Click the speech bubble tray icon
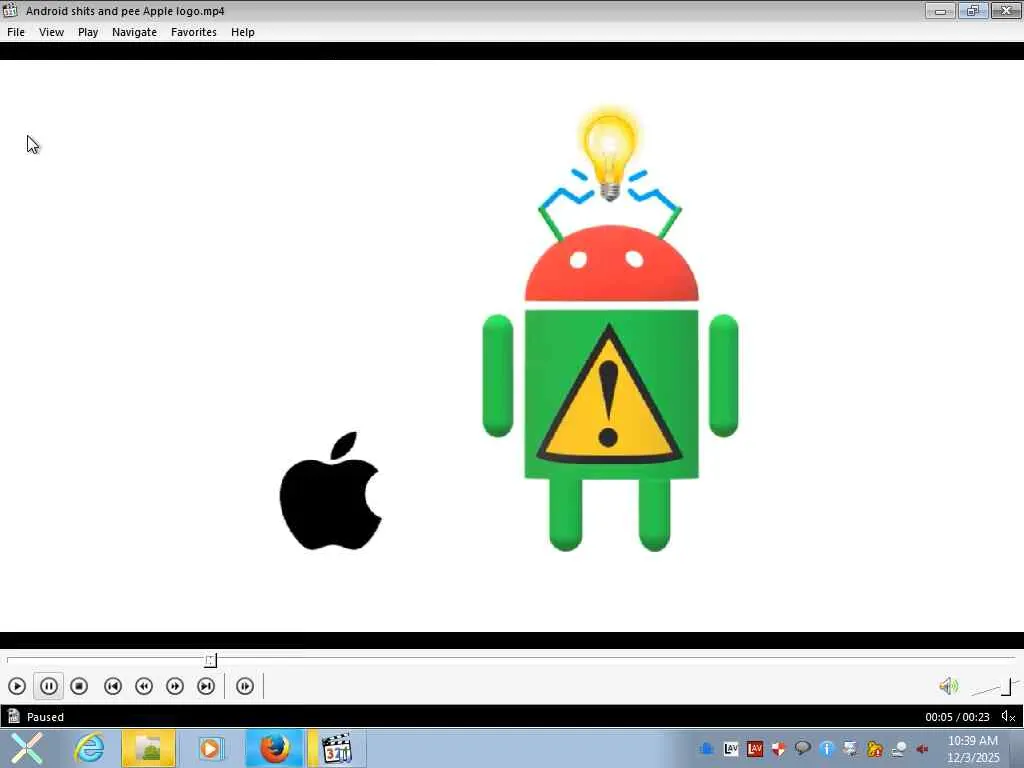Viewport: 1024px width, 768px height. pos(803,748)
